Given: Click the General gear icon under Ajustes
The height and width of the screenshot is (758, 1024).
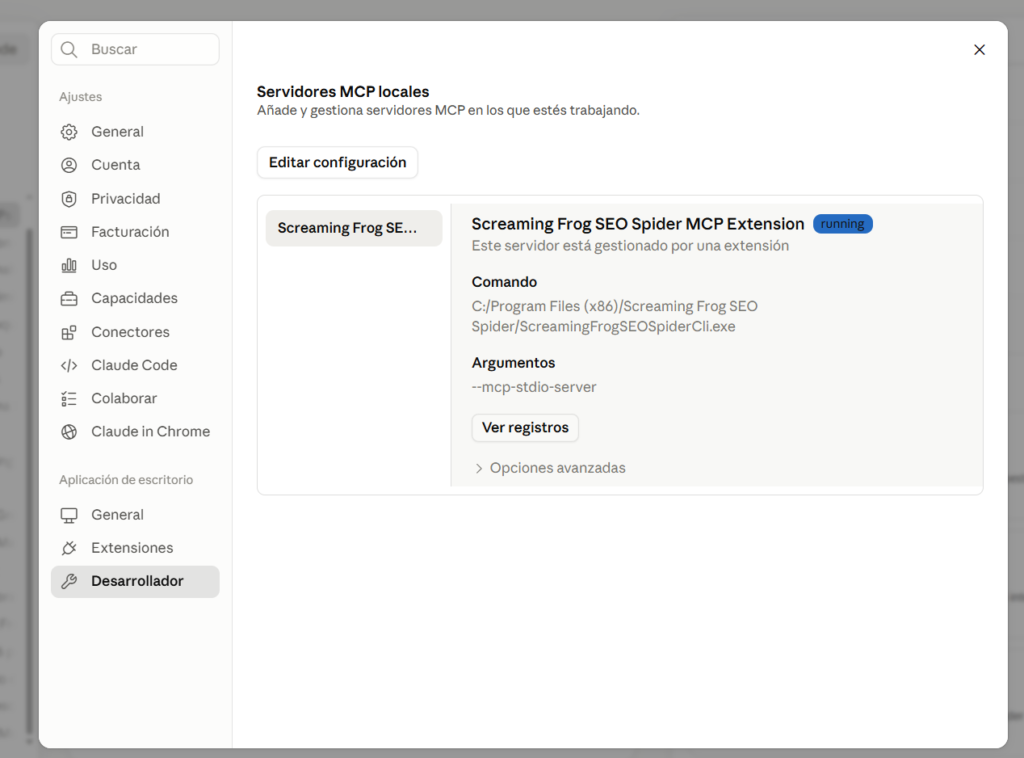Looking at the screenshot, I should (69, 132).
